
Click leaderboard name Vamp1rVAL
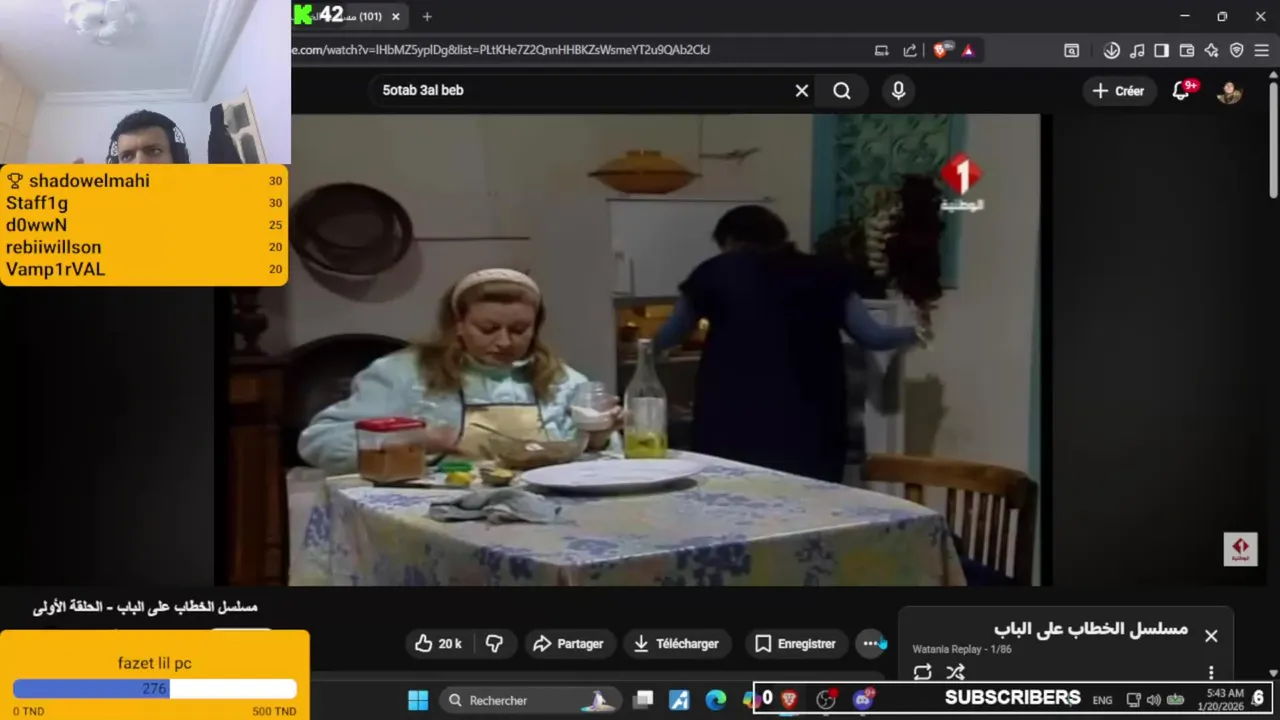(55, 269)
